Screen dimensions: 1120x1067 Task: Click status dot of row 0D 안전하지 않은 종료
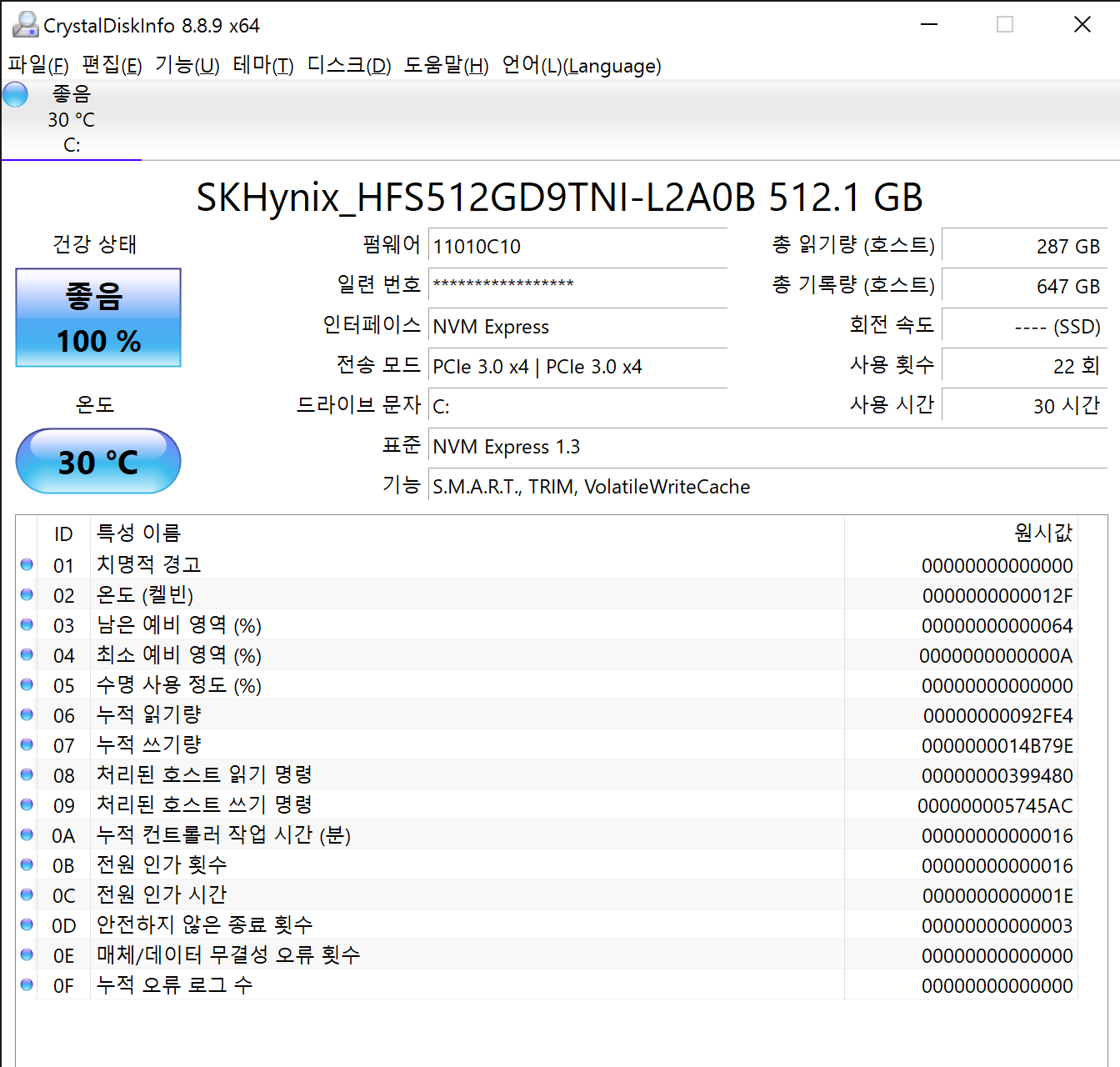tap(27, 924)
